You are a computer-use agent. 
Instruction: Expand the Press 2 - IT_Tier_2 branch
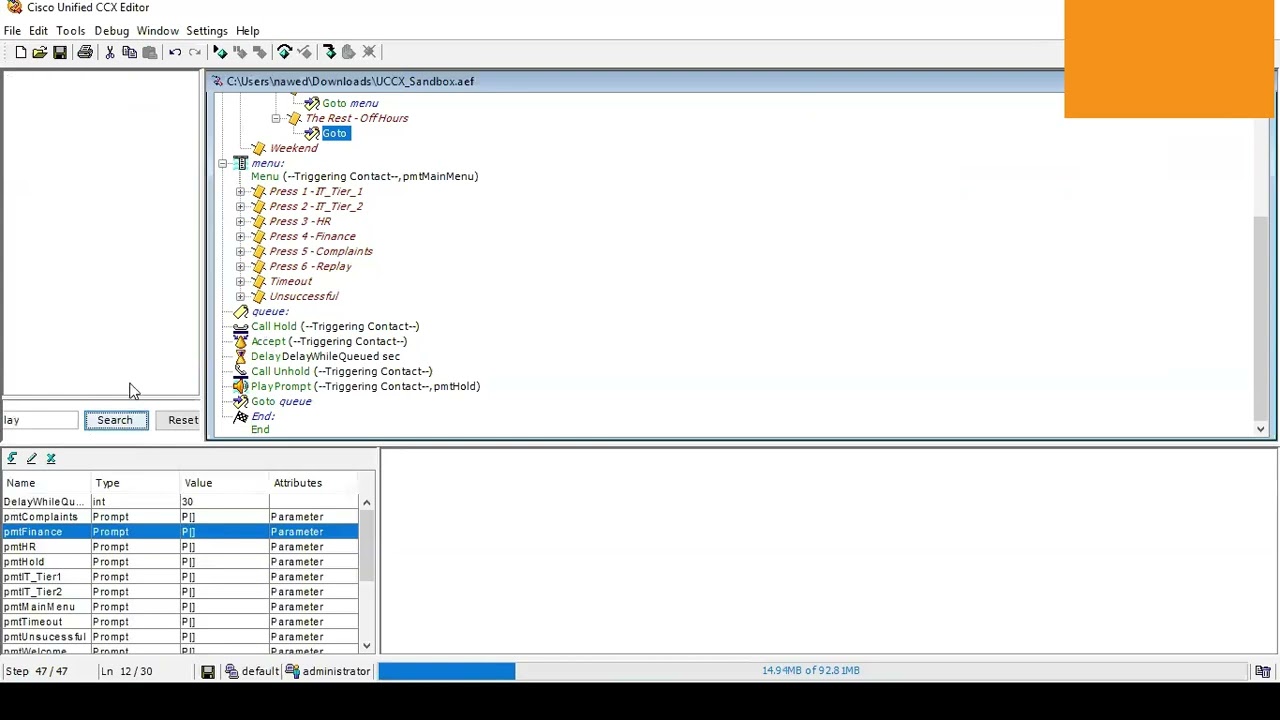240,206
